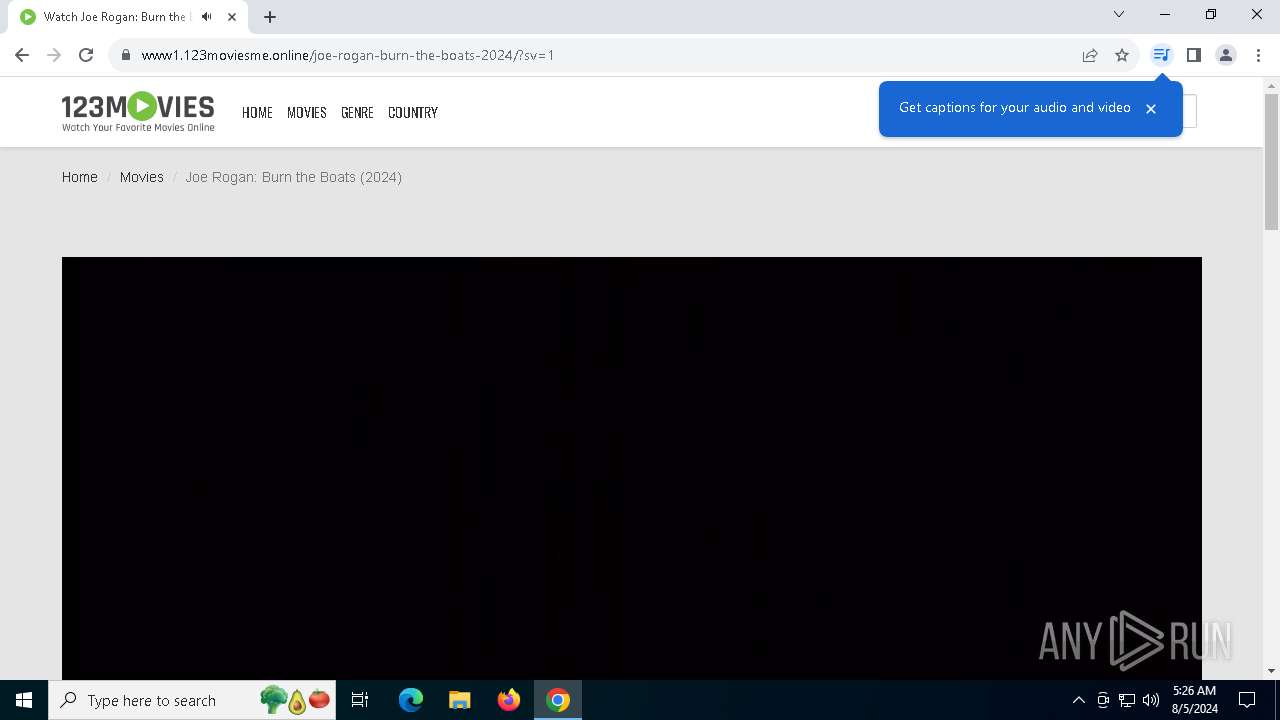Open Chrome three-dot menu
The width and height of the screenshot is (1280, 720).
coord(1258,55)
